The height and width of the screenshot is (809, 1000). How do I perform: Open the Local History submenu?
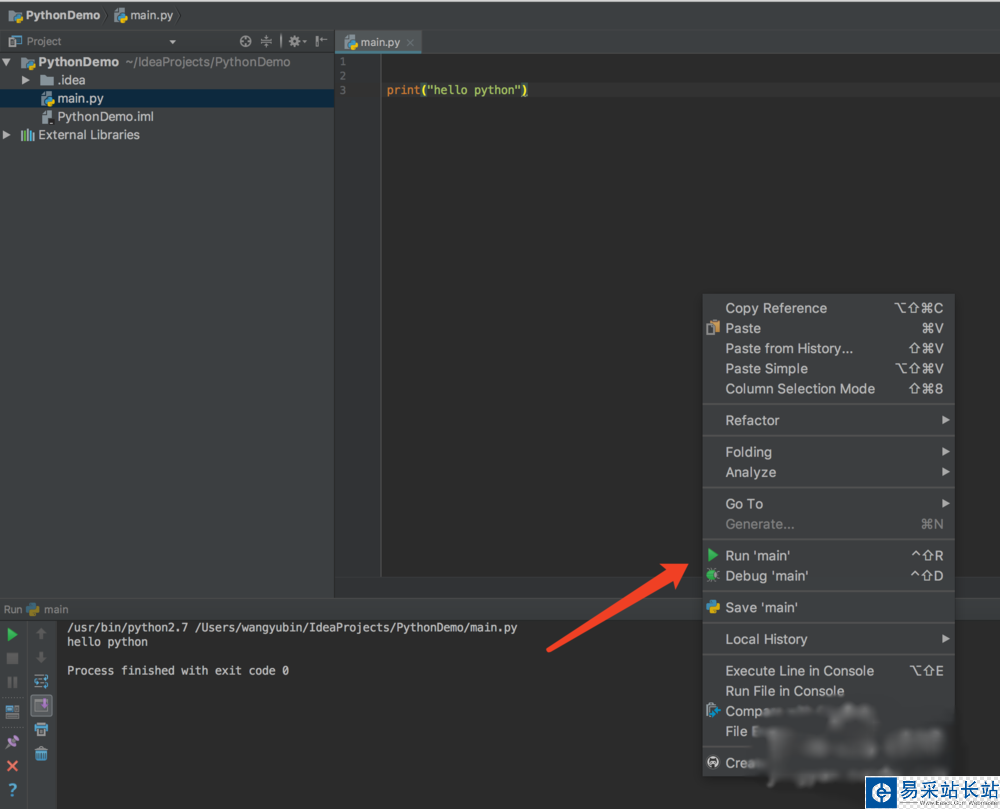click(x=828, y=639)
